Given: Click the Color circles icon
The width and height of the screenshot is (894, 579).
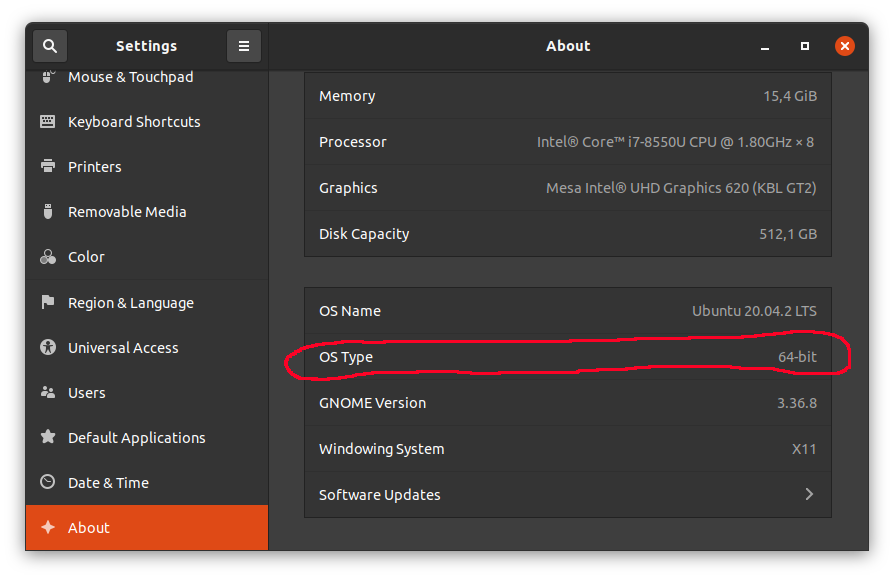Looking at the screenshot, I should click(x=48, y=257).
